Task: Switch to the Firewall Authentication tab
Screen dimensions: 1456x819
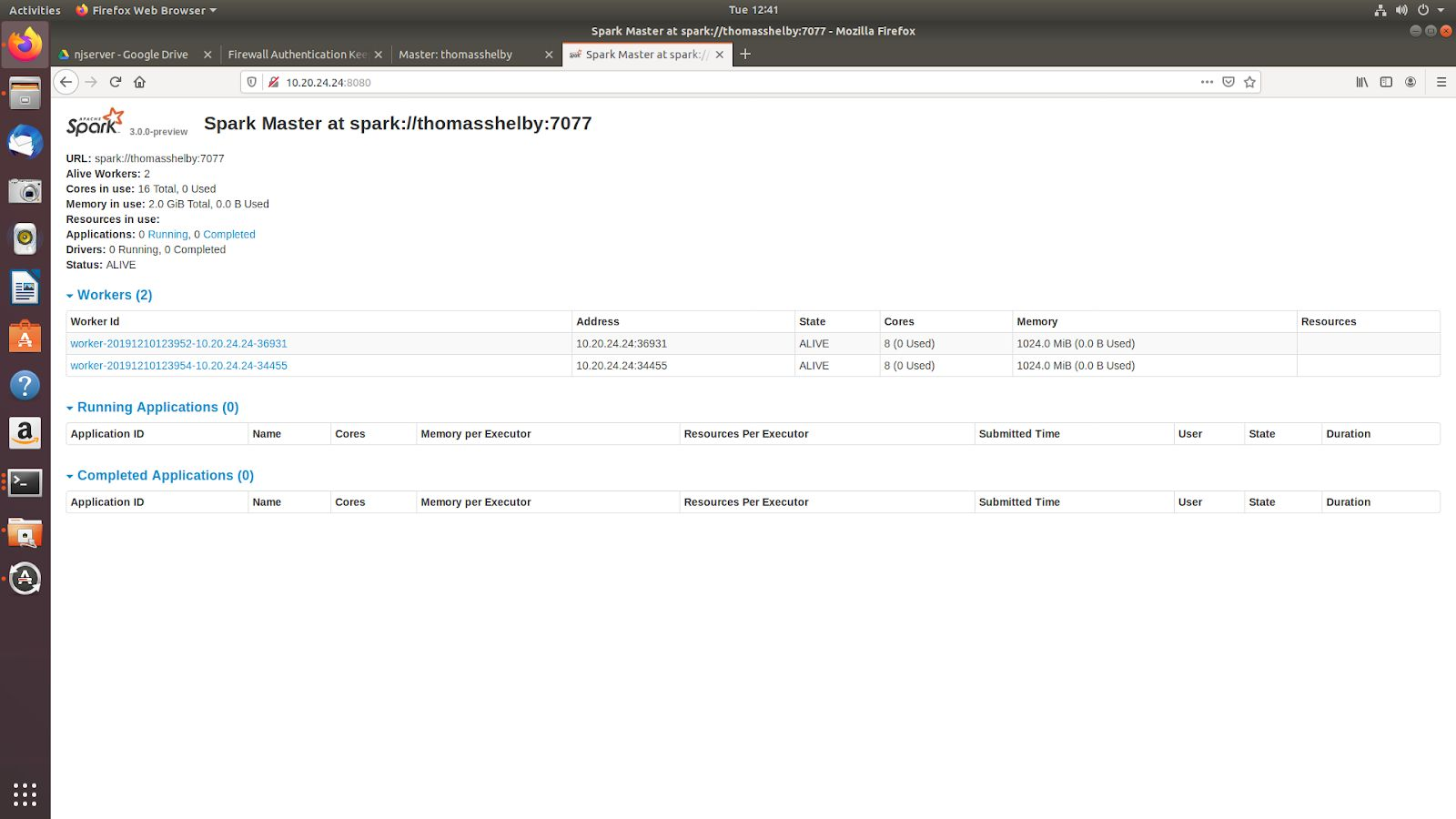Action: (x=298, y=55)
